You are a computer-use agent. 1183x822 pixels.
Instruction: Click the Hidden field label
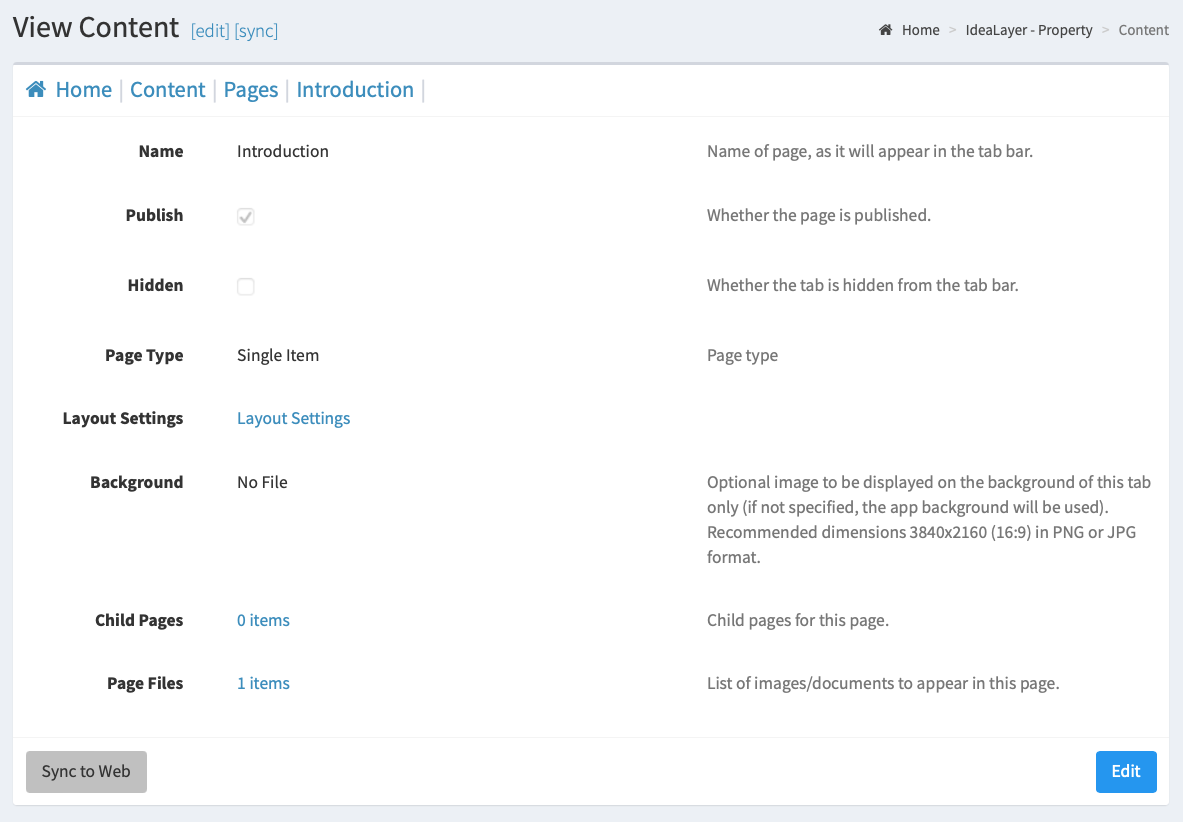[x=155, y=286]
